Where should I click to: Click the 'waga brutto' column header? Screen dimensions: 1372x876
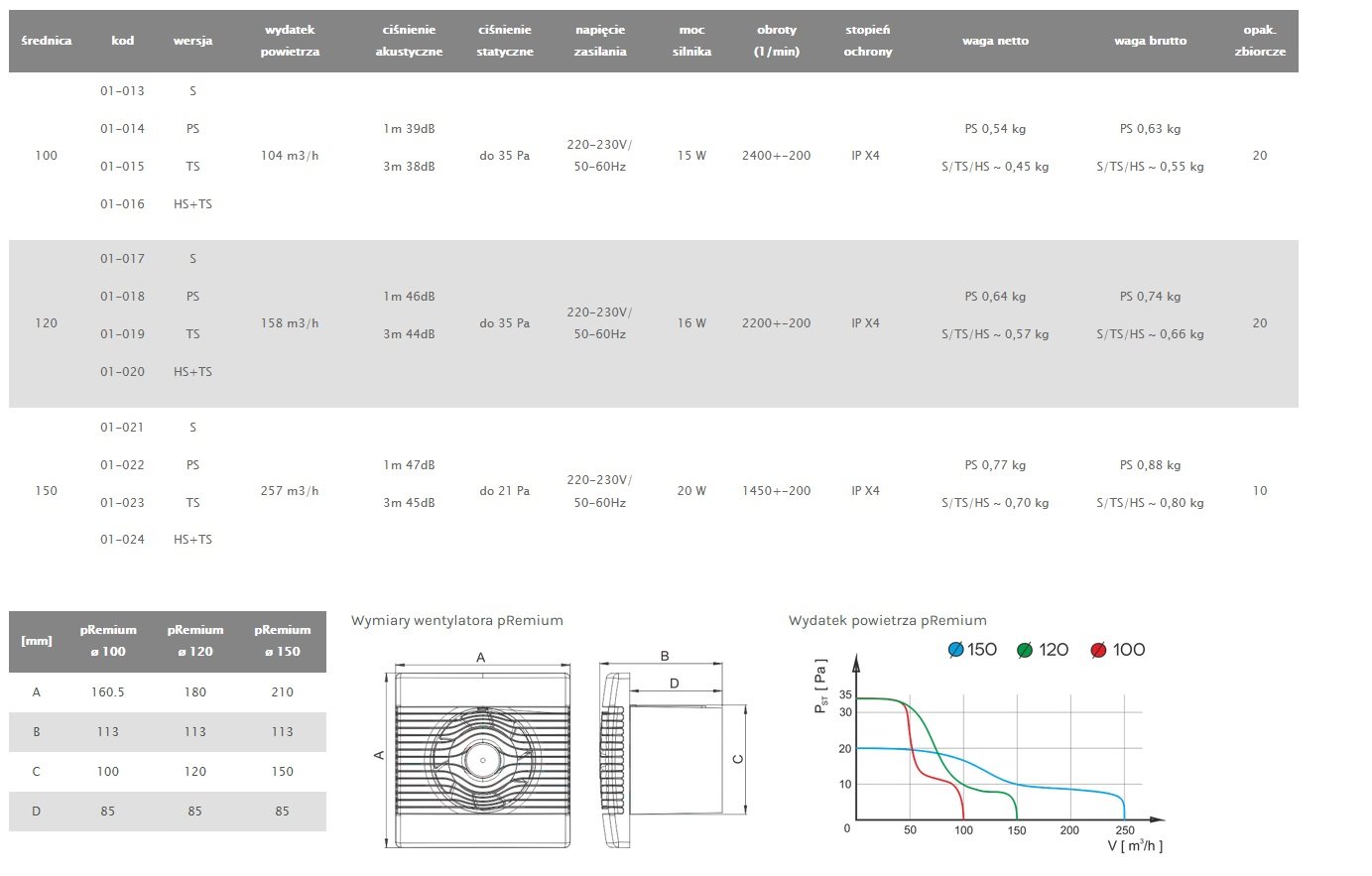click(x=1150, y=41)
